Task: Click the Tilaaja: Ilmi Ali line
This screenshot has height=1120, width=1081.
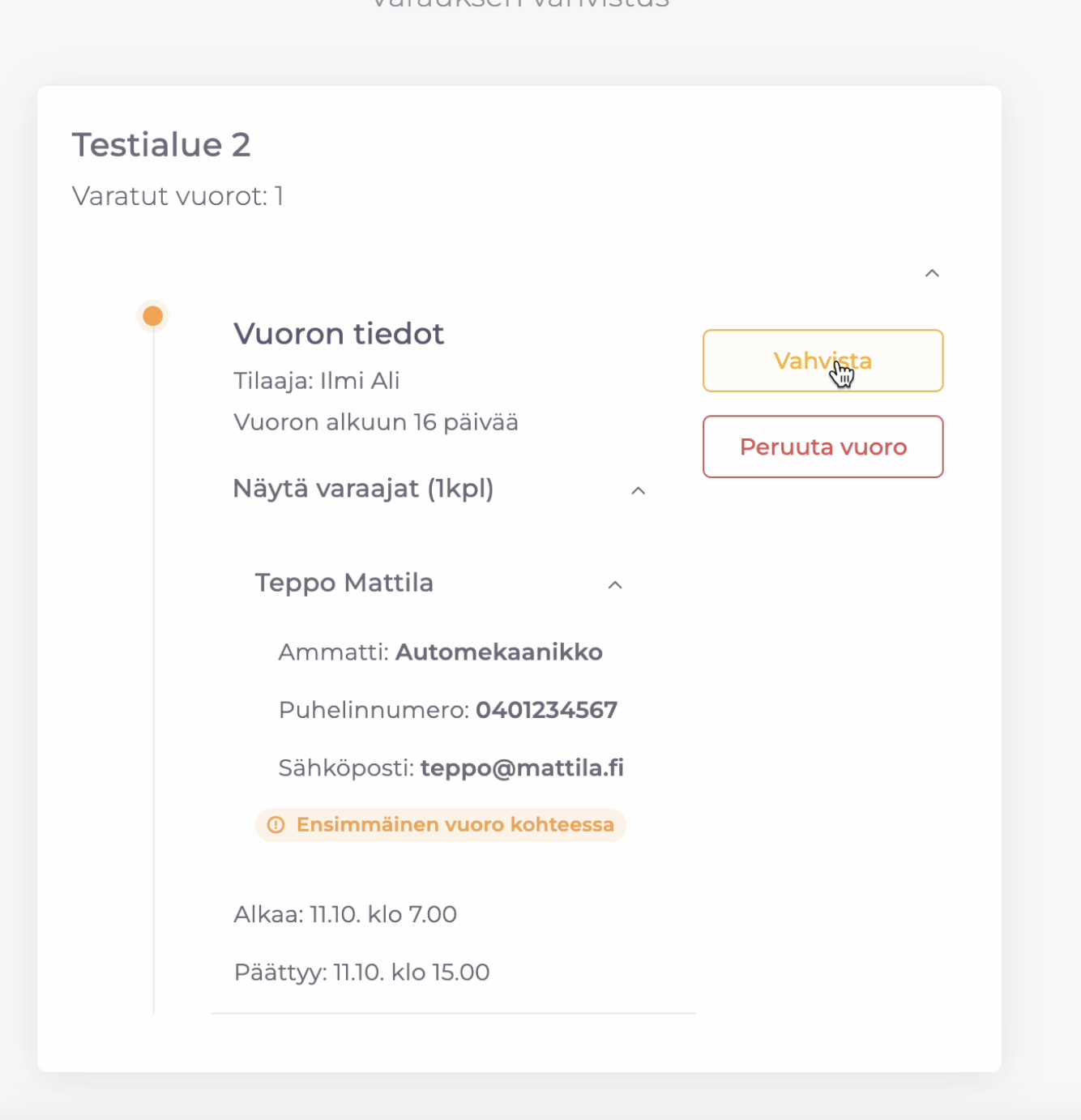Action: 317,381
